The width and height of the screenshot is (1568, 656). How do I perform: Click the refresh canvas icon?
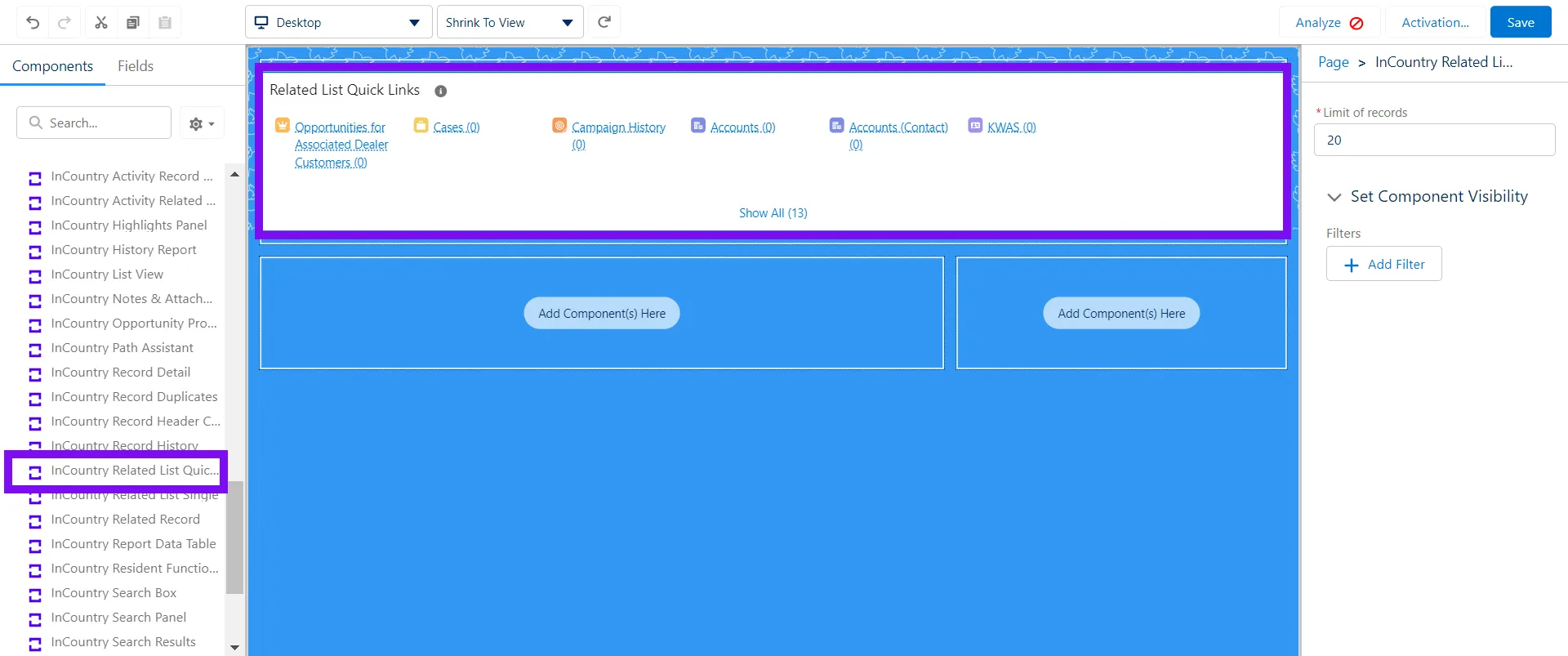604,22
